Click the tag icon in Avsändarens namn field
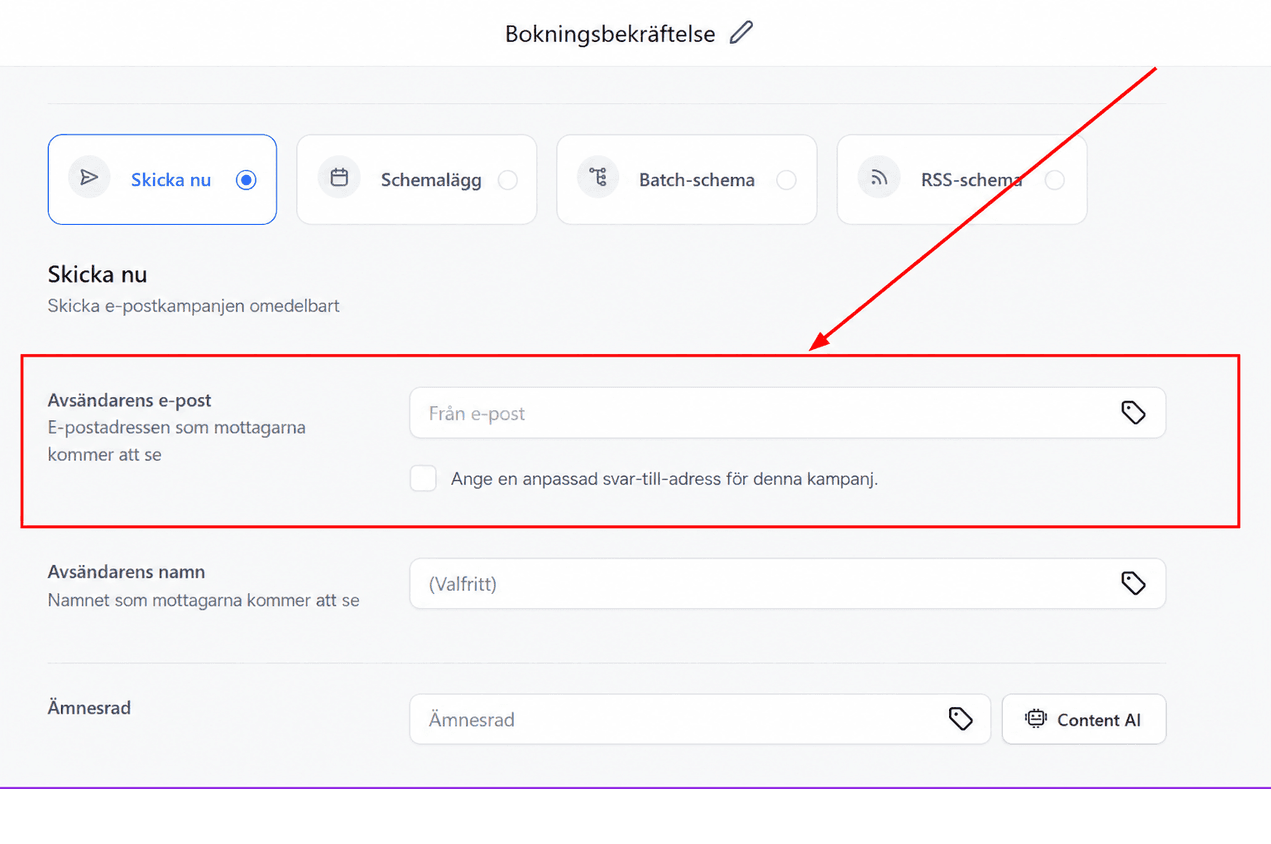The image size is (1271, 844). (x=1133, y=583)
